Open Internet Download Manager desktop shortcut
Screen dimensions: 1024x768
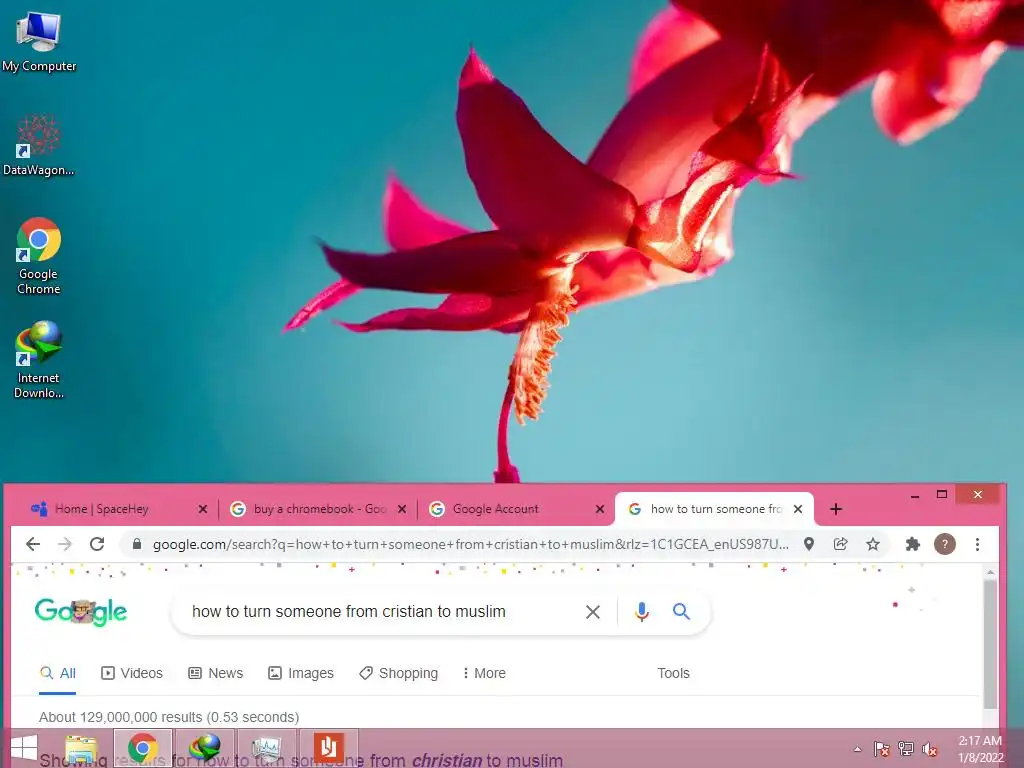pos(39,360)
